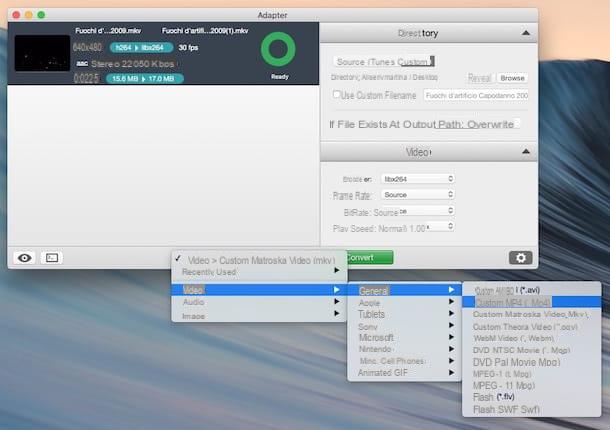Image resolution: width=610 pixels, height=430 pixels.
Task: Open the Source iTunes Custom dropdown
Action: pyautogui.click(x=384, y=61)
